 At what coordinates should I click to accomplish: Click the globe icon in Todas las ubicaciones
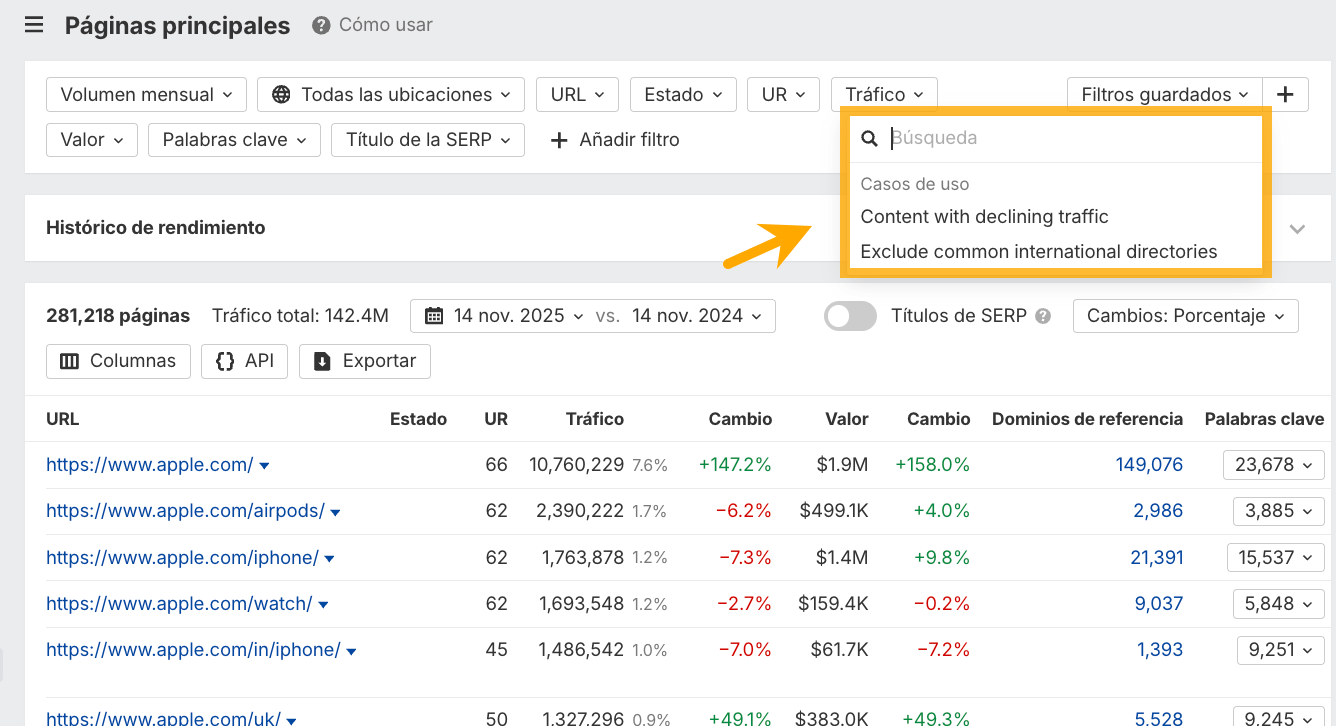(283, 94)
